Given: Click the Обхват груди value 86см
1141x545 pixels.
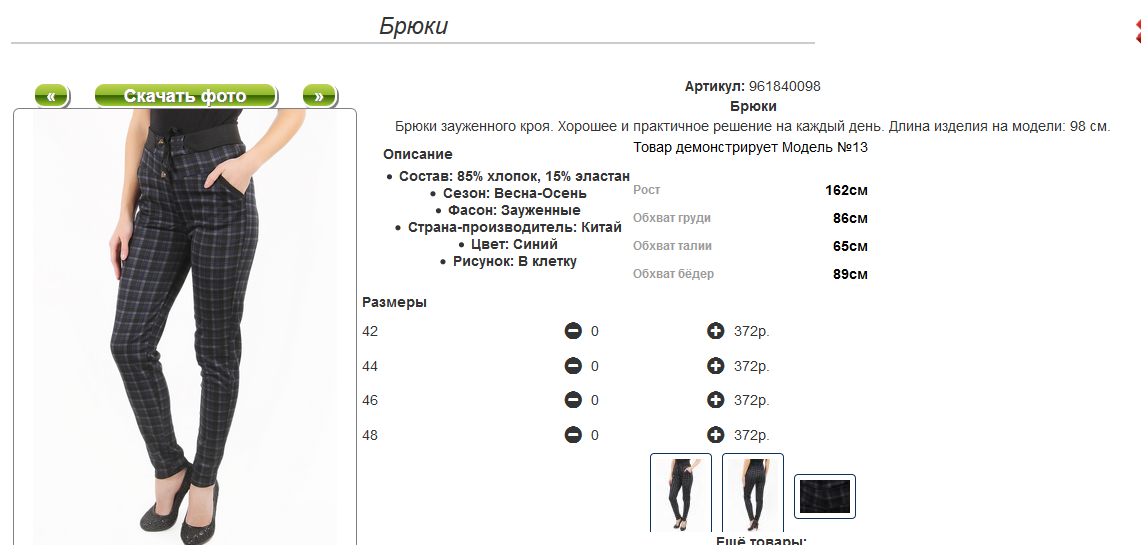Looking at the screenshot, I should (850, 218).
